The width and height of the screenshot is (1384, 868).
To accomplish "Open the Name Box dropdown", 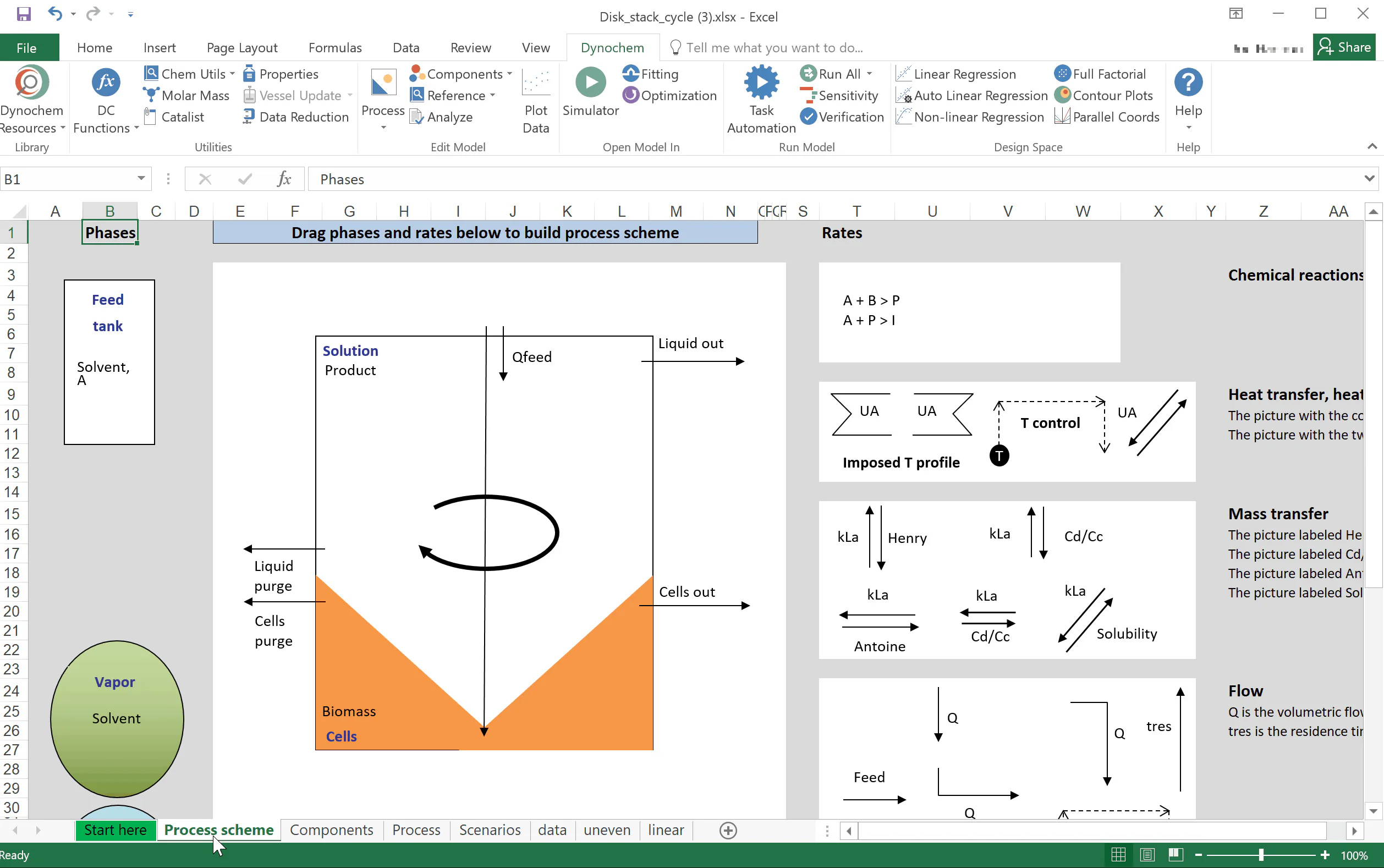I will (141, 179).
